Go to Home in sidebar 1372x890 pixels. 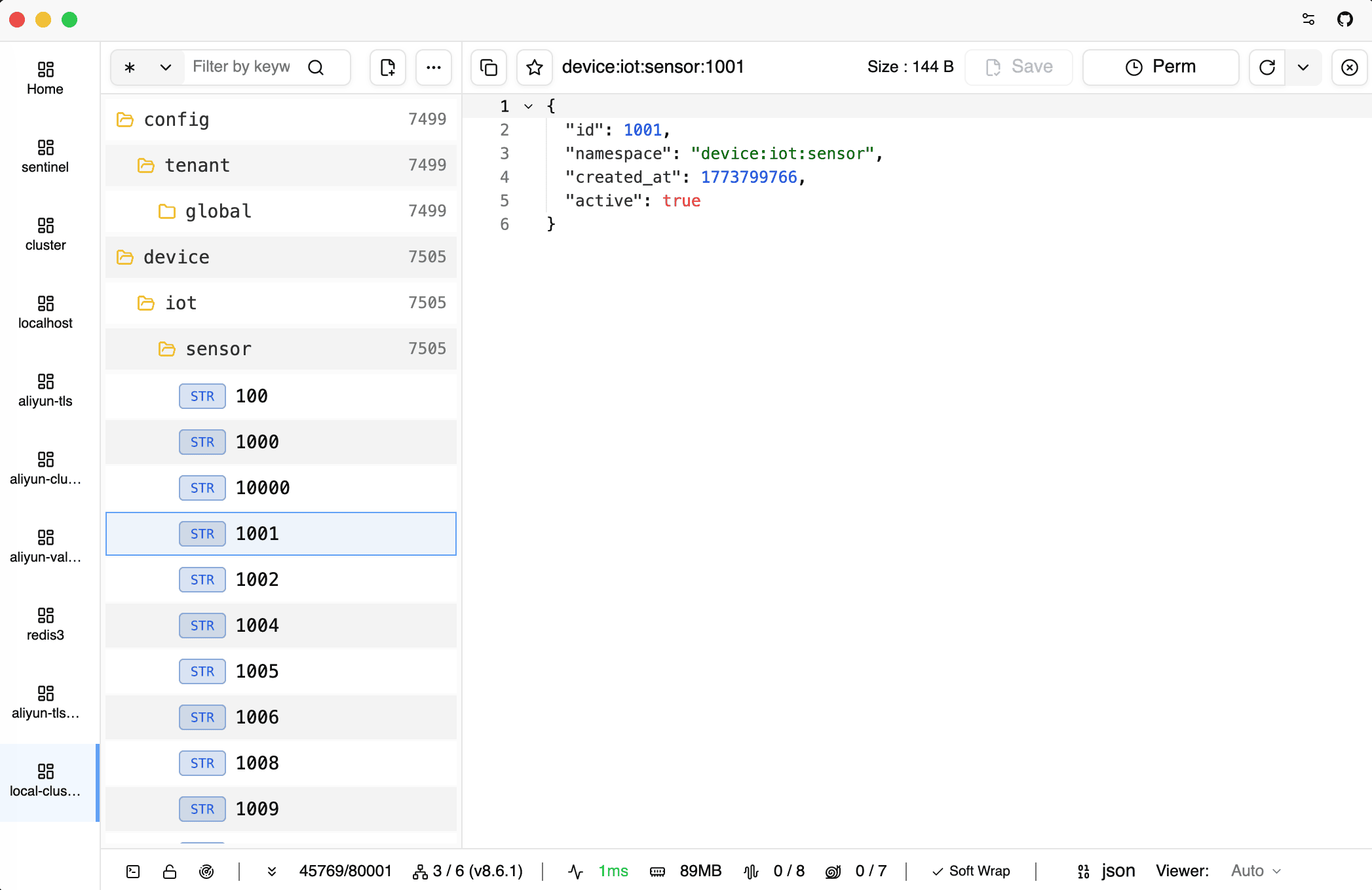(x=45, y=77)
